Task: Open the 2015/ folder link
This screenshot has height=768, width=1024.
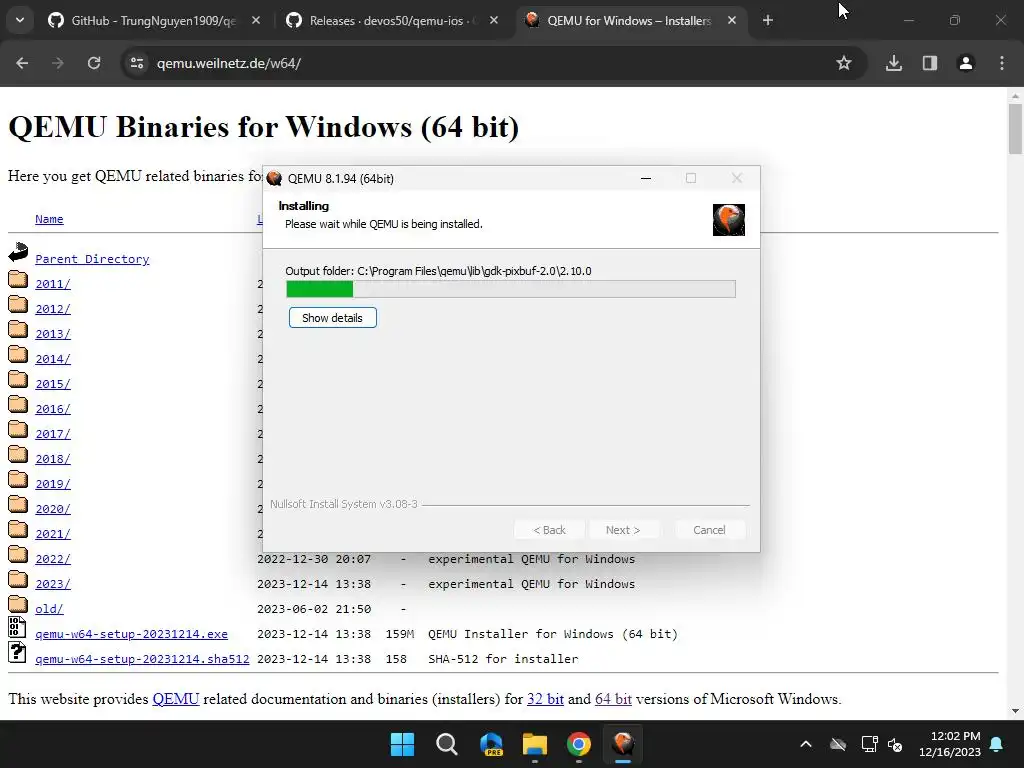Action: [53, 384]
